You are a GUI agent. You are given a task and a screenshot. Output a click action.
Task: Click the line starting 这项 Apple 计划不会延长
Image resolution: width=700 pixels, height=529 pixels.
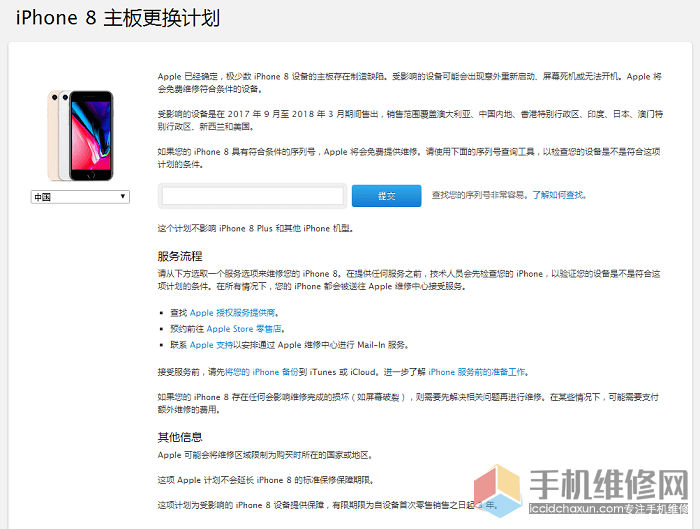coord(266,480)
